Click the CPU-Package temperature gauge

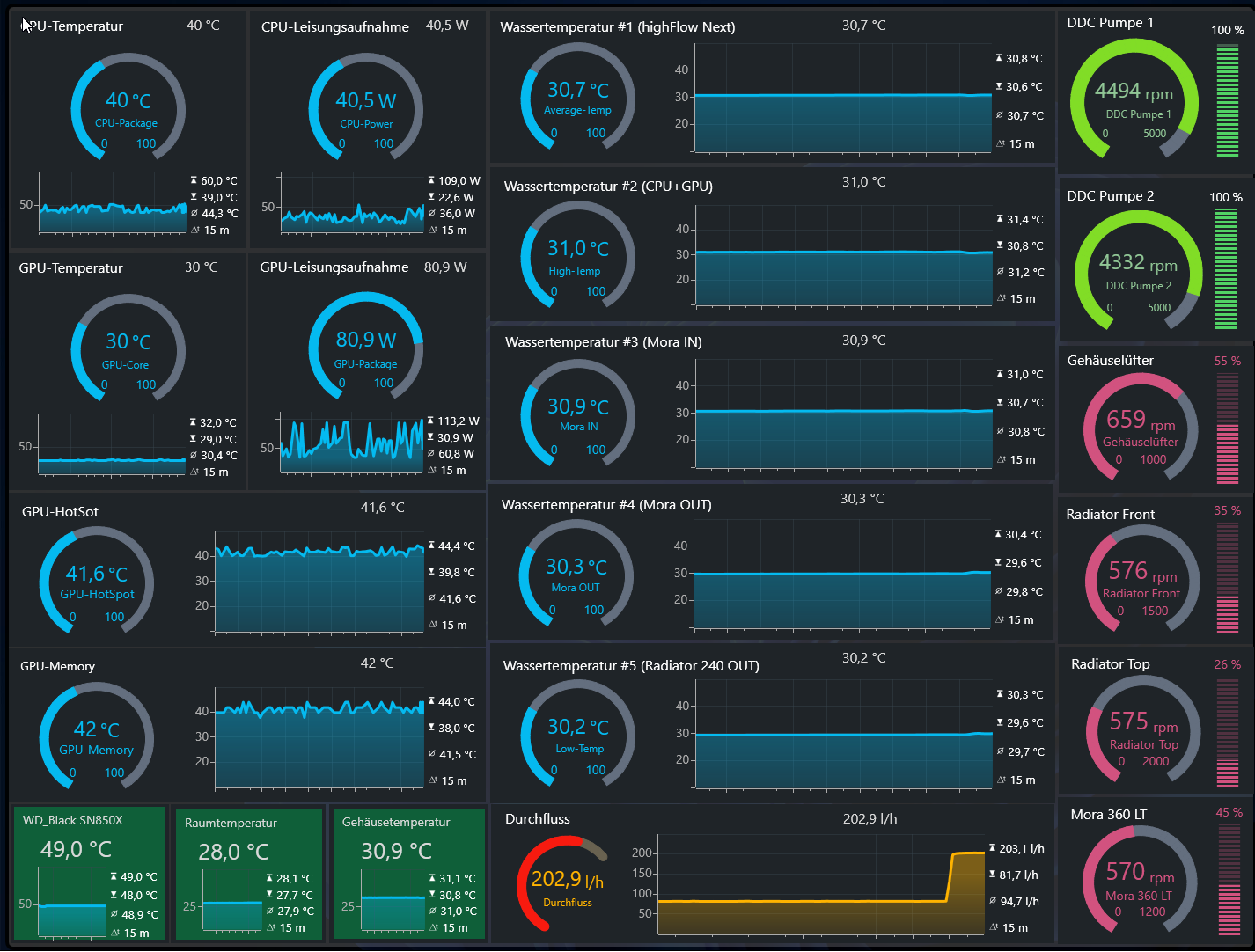pyautogui.click(x=128, y=106)
